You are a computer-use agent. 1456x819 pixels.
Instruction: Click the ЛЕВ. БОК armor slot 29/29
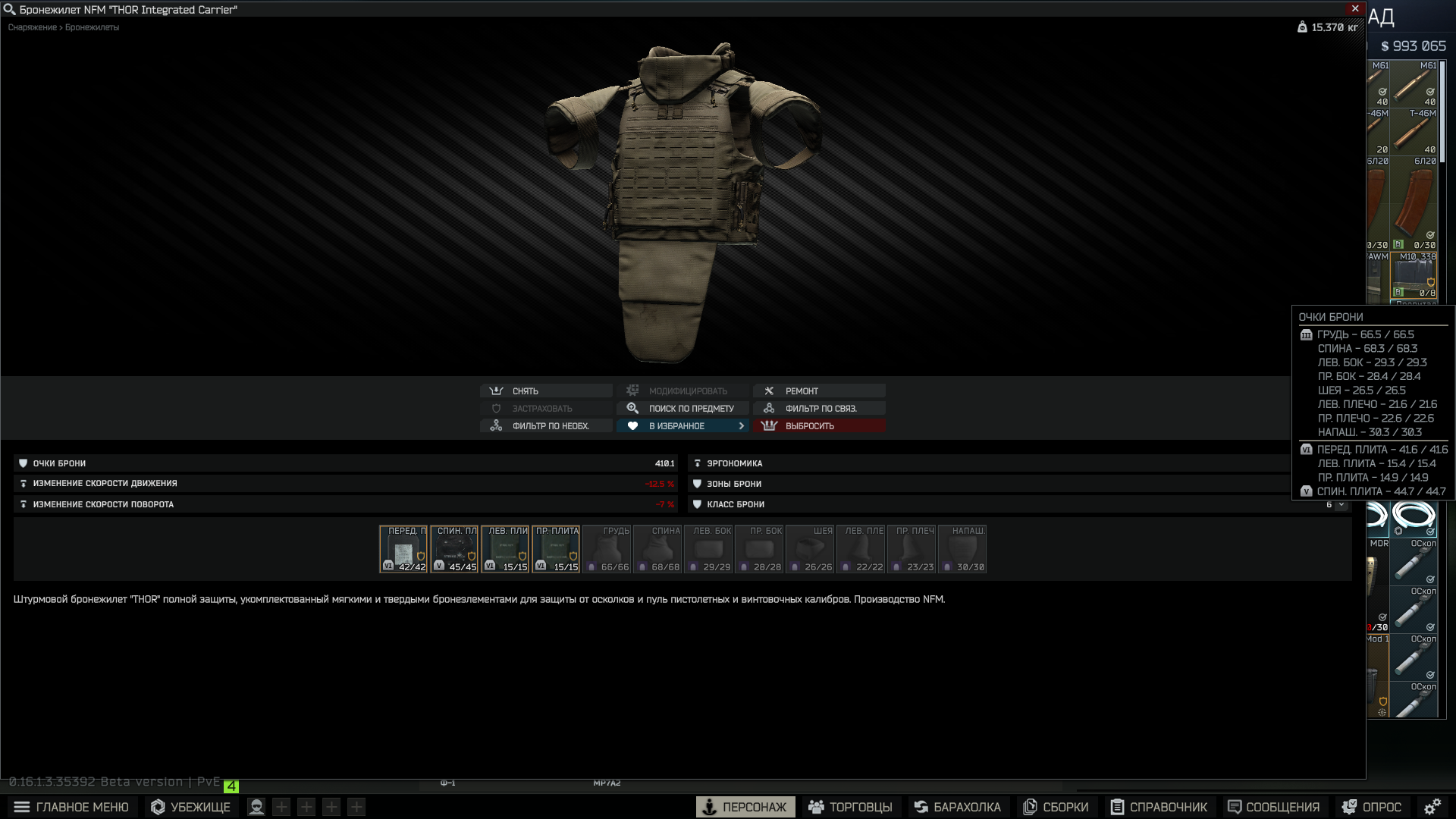click(x=708, y=549)
